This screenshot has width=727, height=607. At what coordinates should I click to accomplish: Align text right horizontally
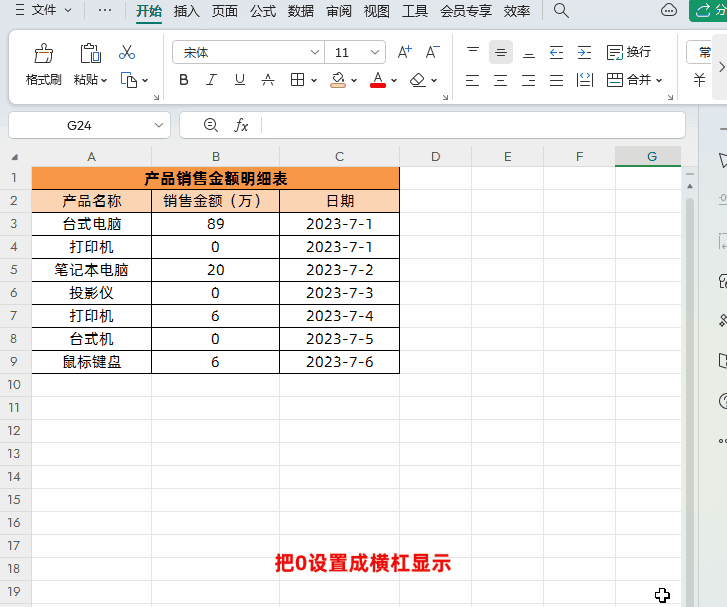(x=529, y=80)
